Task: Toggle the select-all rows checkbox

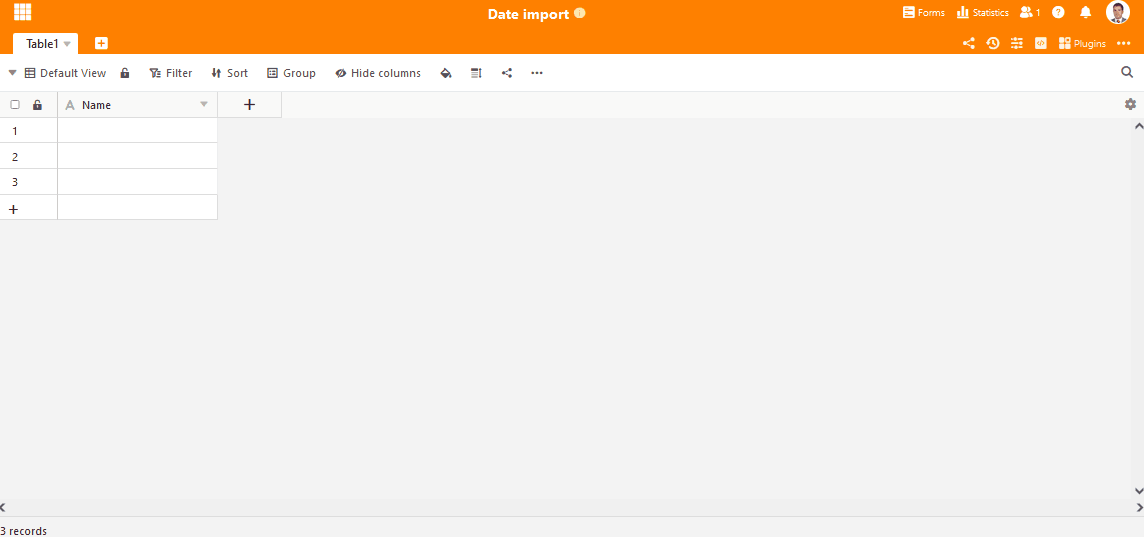Action: coord(15,105)
